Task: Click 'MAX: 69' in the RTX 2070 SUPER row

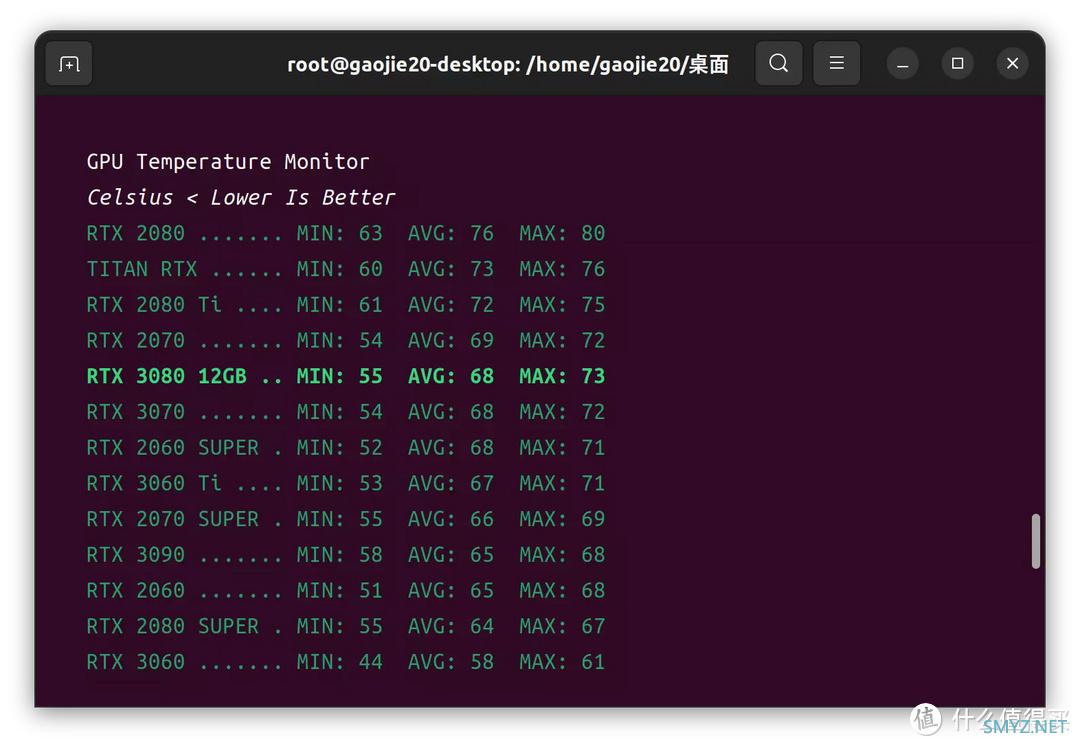Action: coord(562,519)
